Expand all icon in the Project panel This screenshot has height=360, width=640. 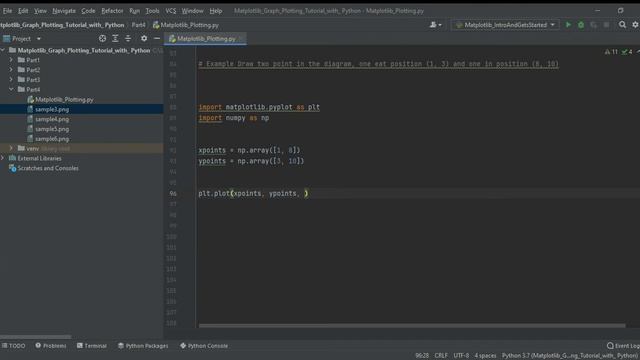pos(115,38)
